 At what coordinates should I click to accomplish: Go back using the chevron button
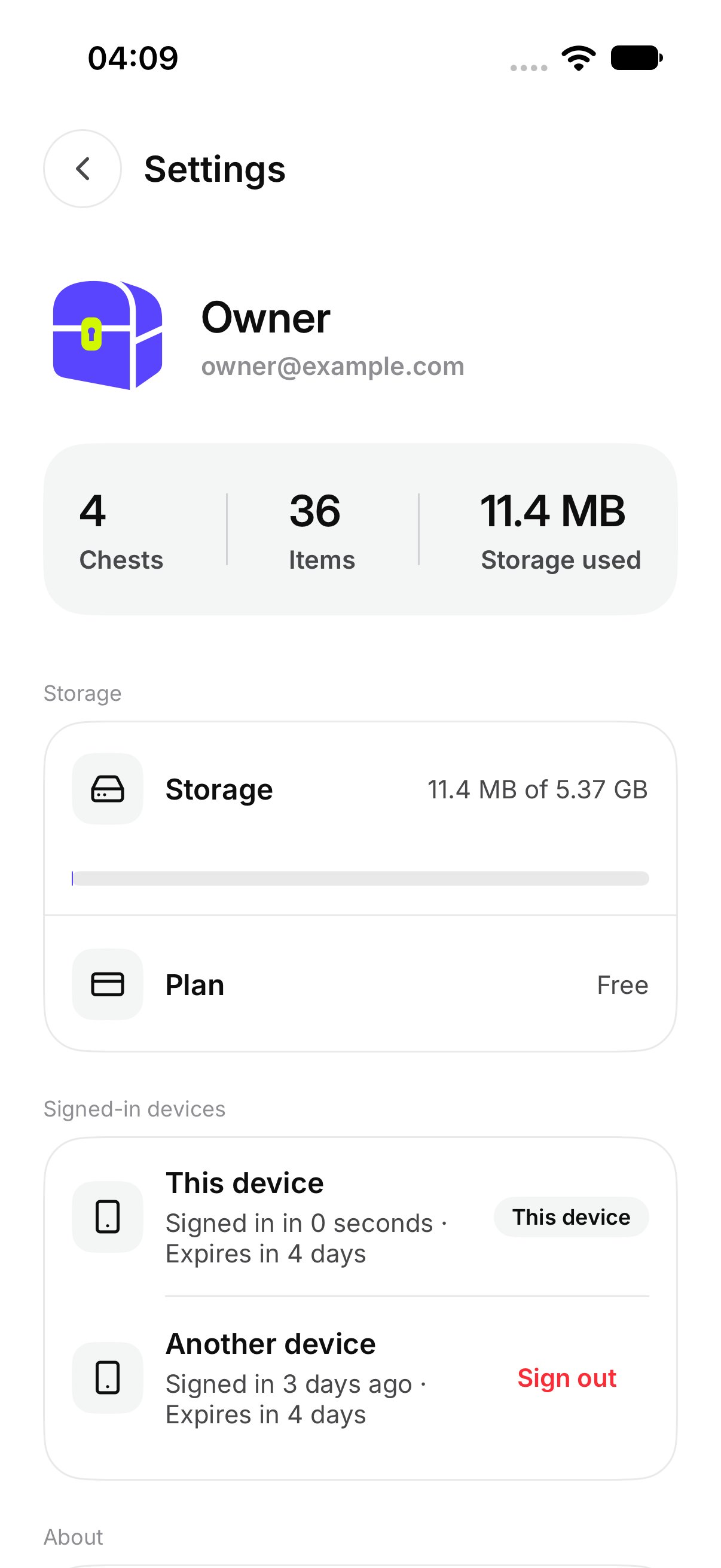(x=82, y=169)
